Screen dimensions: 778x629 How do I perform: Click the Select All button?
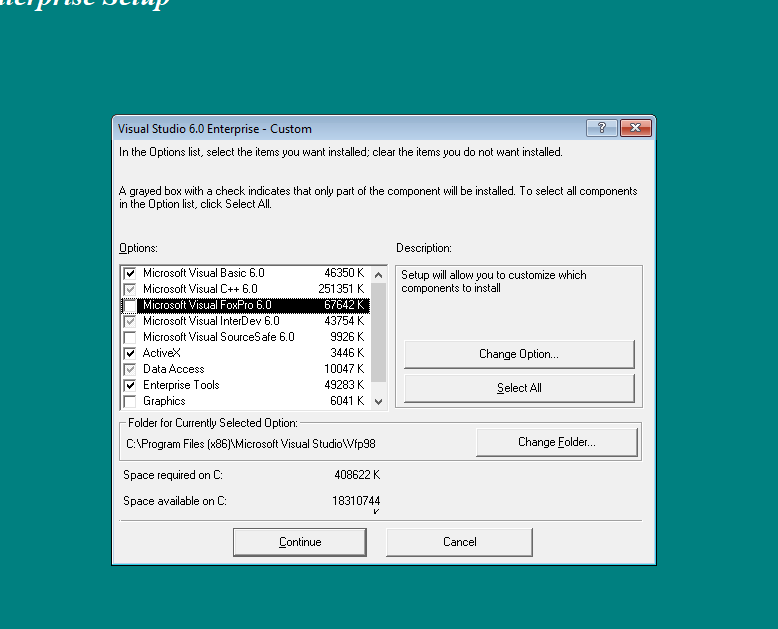pos(519,388)
